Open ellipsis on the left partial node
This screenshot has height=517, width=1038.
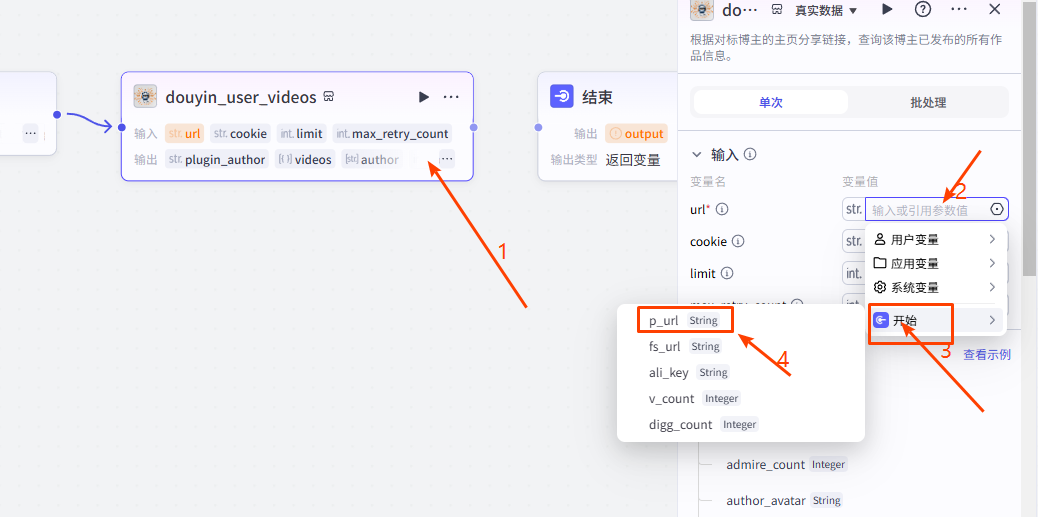pos(30,133)
